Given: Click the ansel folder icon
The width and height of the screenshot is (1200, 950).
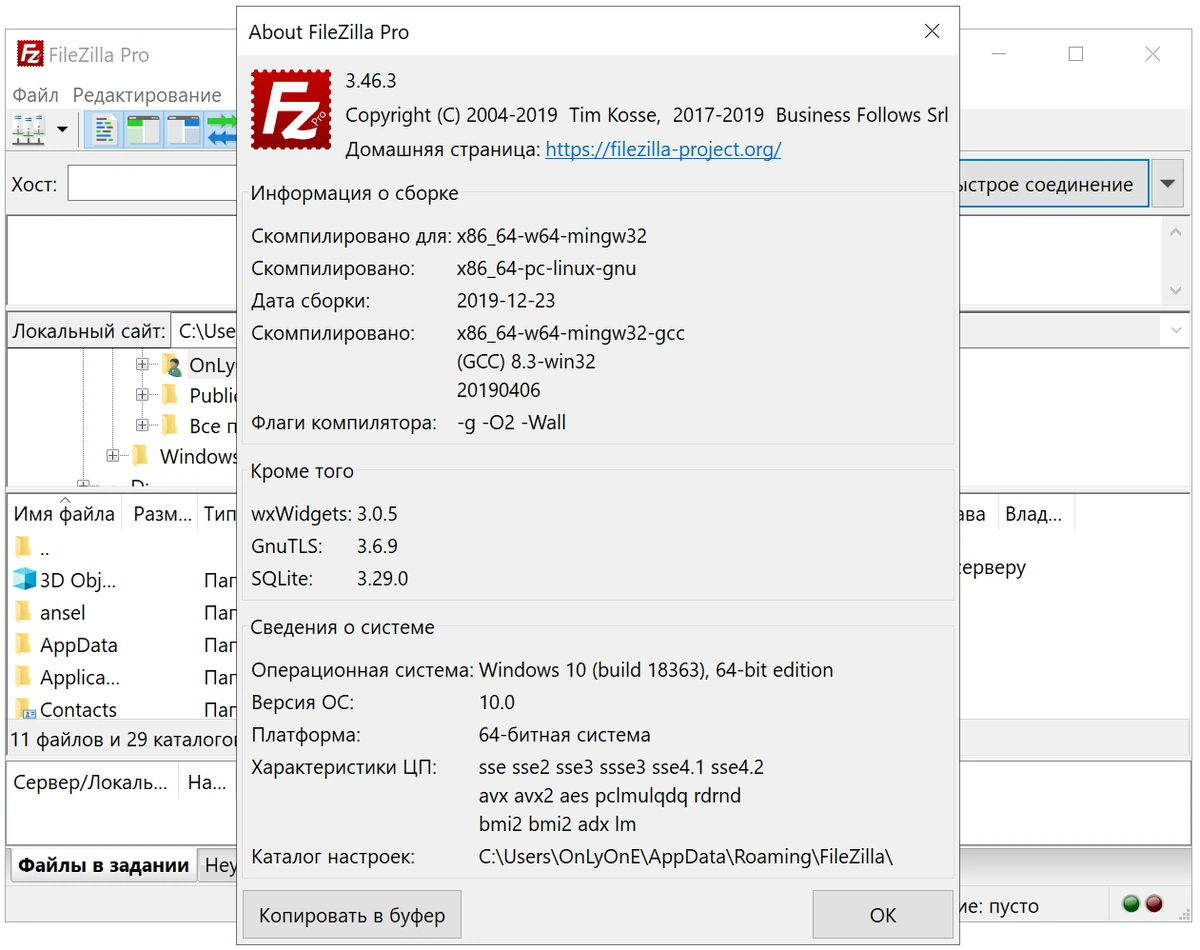Looking at the screenshot, I should click(x=23, y=612).
